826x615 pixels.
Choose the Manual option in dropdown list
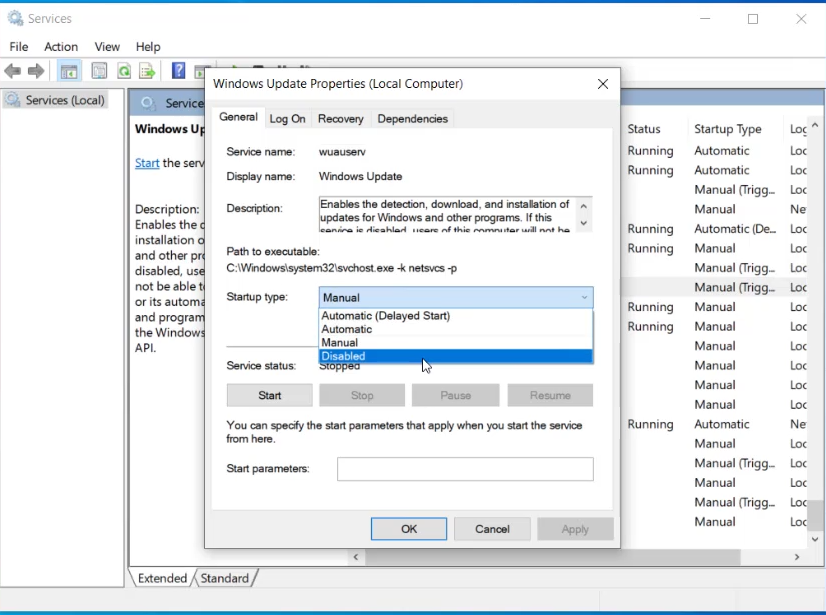[x=456, y=343]
